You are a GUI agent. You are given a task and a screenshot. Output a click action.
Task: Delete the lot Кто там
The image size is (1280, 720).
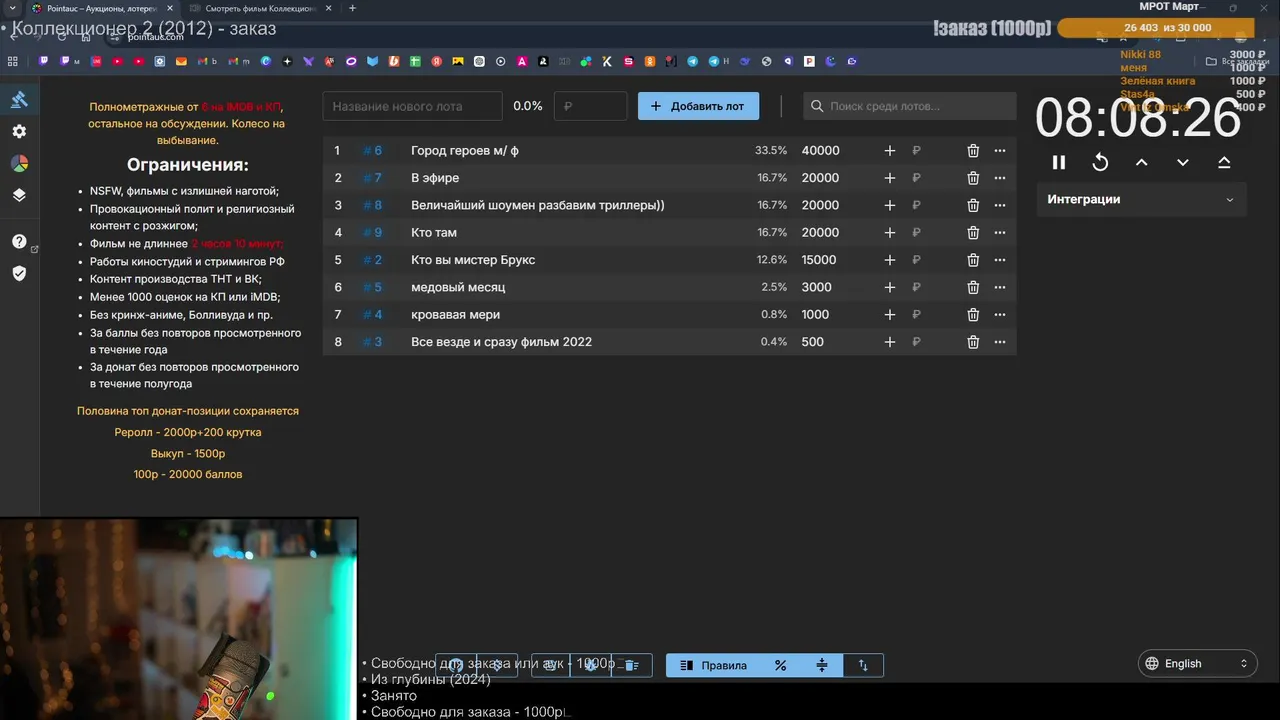click(973, 233)
